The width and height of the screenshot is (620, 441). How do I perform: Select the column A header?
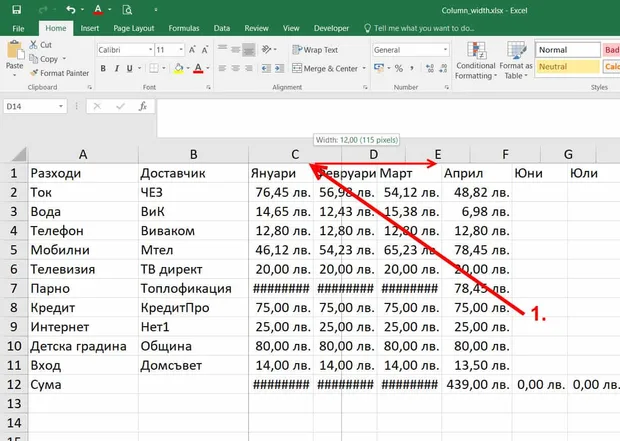point(83,154)
